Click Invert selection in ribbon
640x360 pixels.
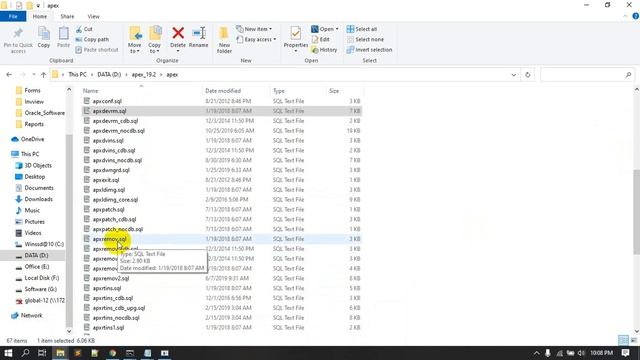tap(369, 50)
